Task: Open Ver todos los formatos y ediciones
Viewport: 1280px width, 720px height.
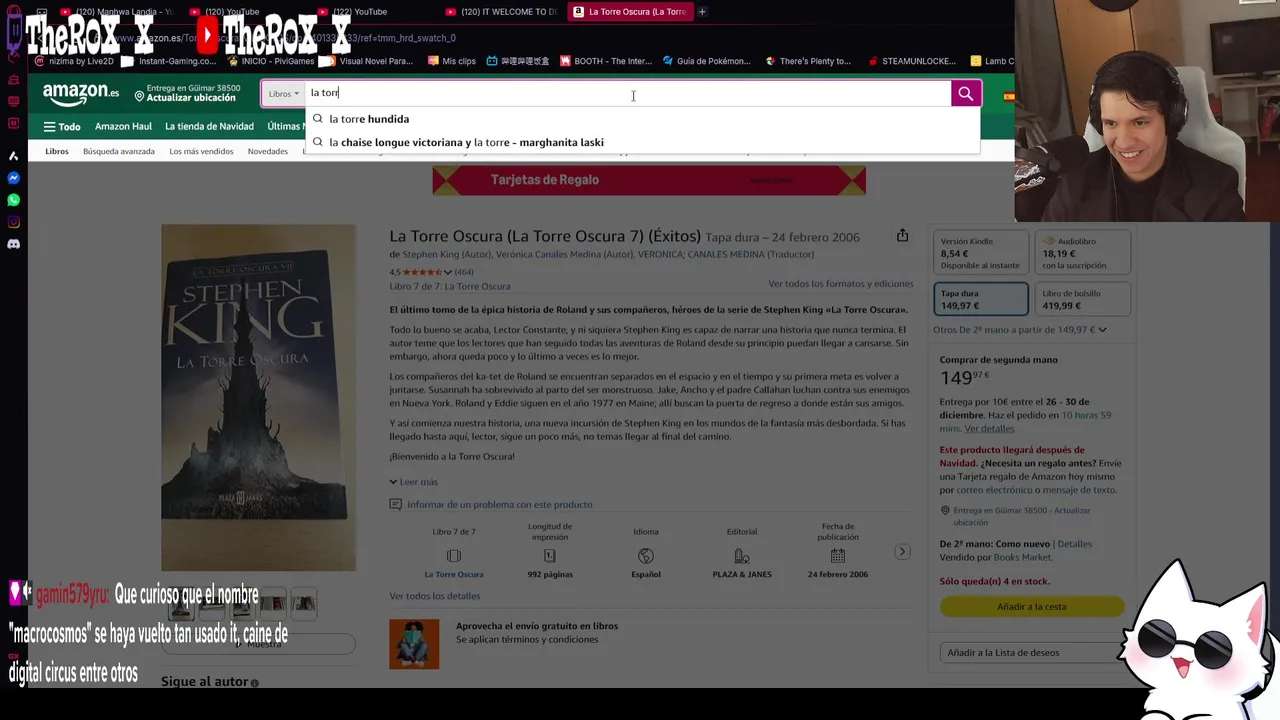Action: (840, 284)
